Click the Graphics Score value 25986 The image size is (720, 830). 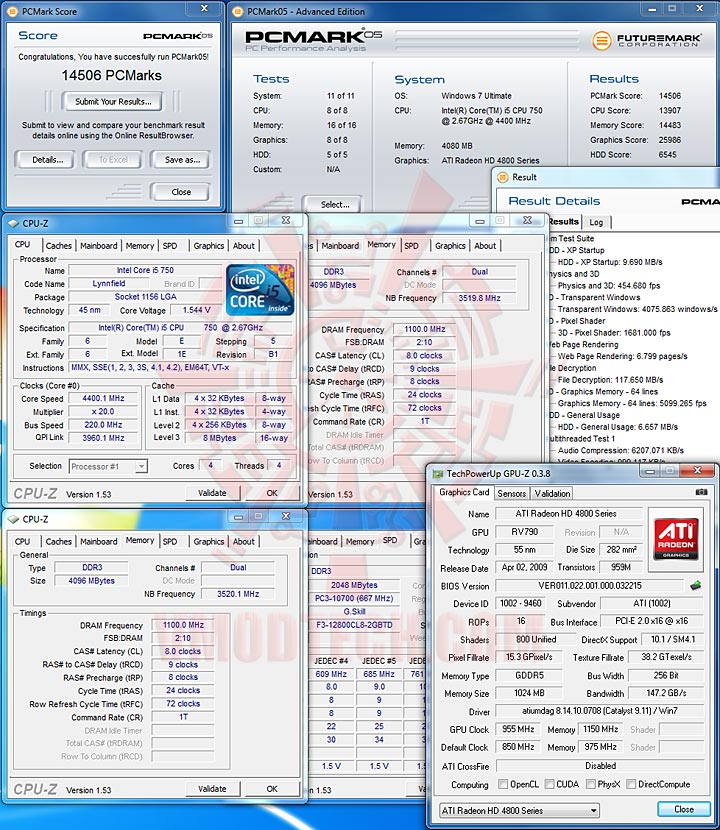670,140
